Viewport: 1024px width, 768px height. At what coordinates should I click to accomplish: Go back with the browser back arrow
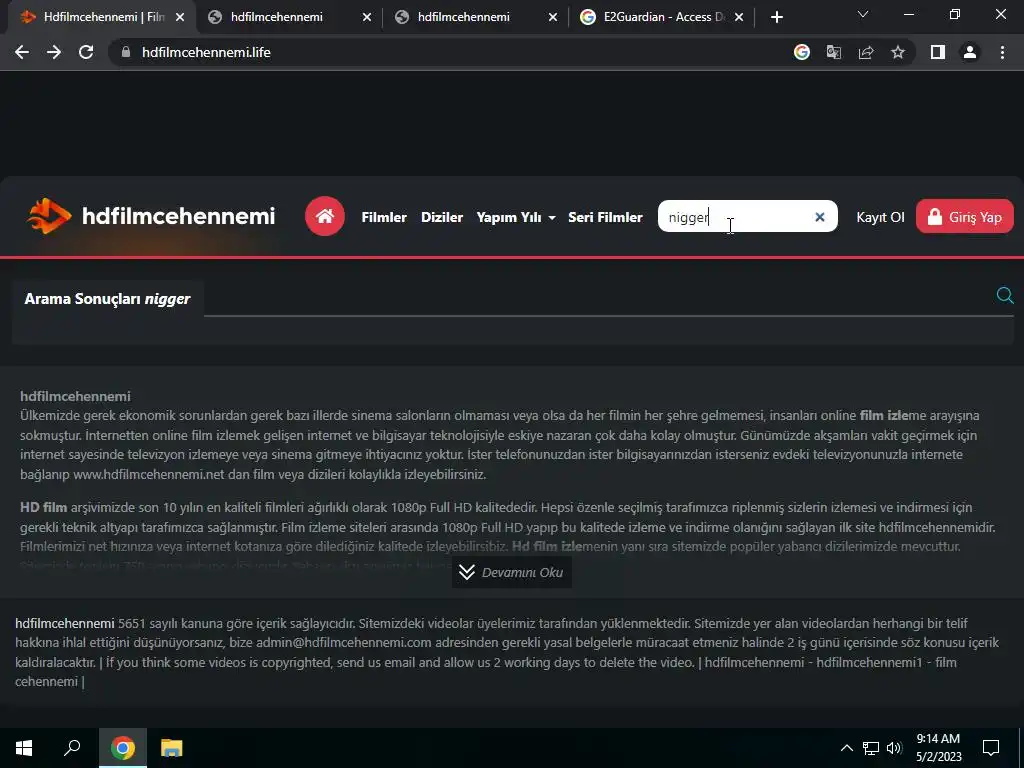[x=22, y=52]
